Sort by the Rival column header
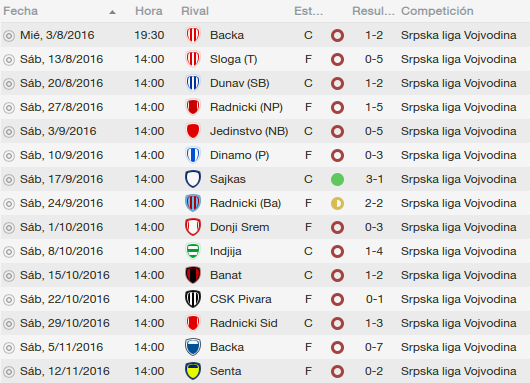The height and width of the screenshot is (383, 530). coord(195,11)
